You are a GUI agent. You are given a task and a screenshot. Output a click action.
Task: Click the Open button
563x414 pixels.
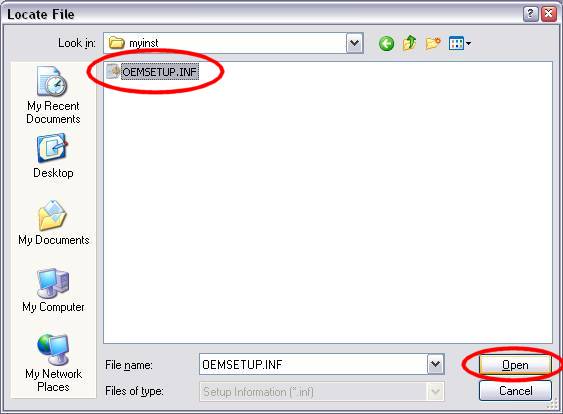click(x=515, y=365)
